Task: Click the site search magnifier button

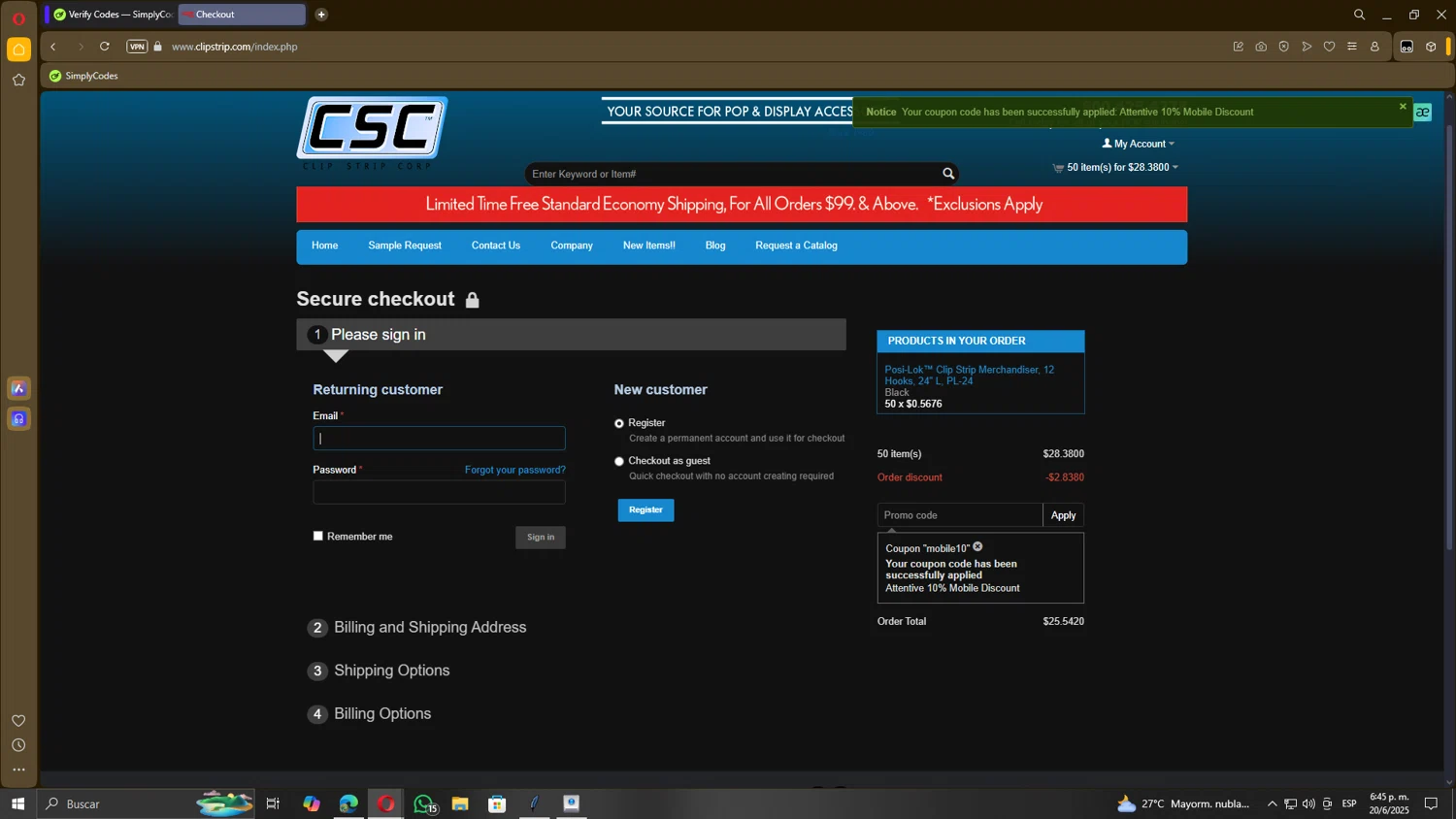Action: pyautogui.click(x=948, y=174)
